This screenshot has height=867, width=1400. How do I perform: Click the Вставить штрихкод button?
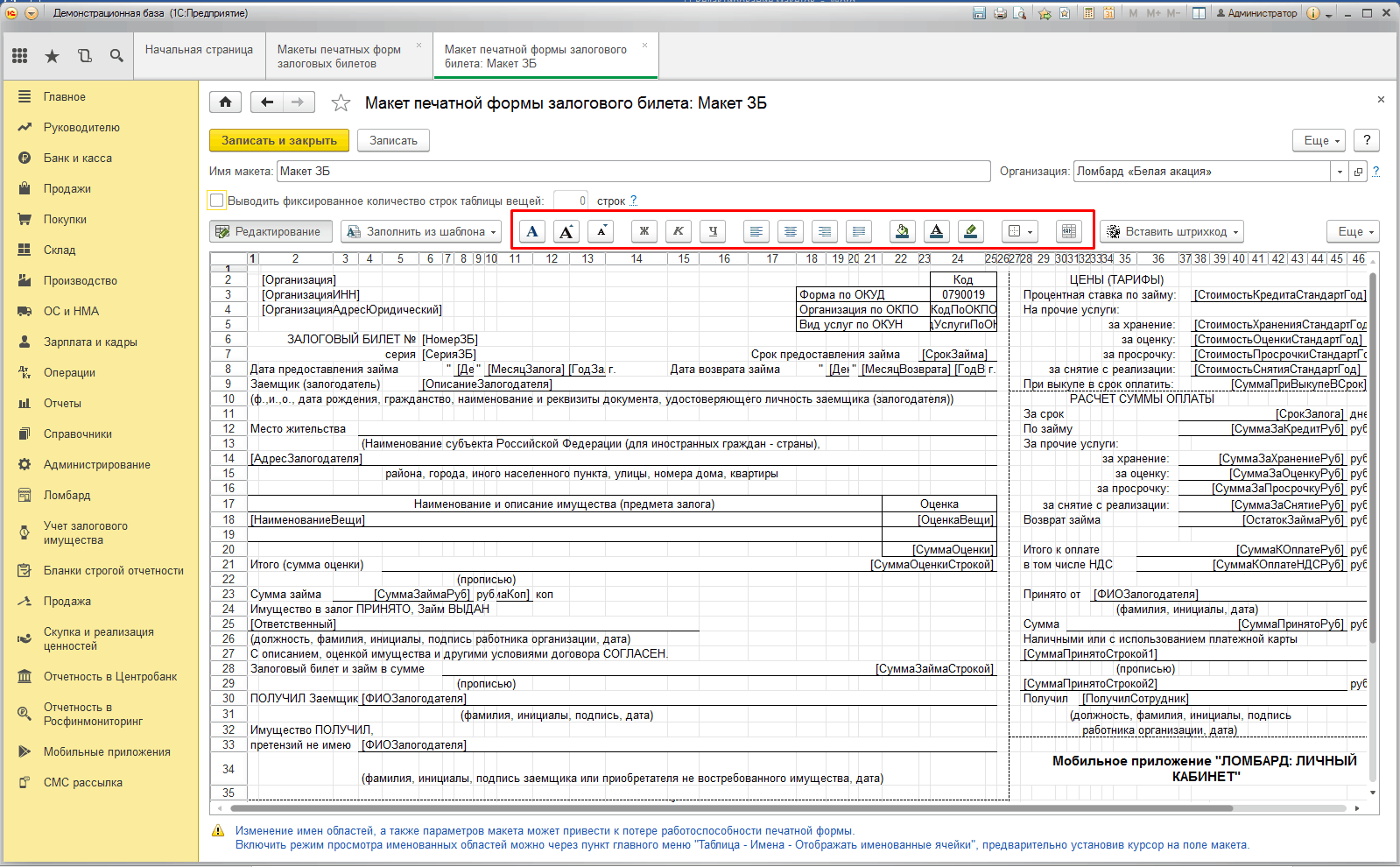(1171, 231)
